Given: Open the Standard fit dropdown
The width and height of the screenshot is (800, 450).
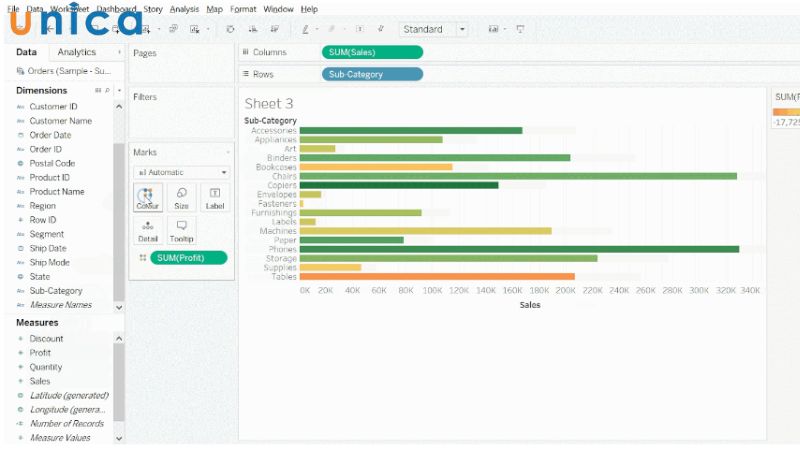Looking at the screenshot, I should point(434,30).
